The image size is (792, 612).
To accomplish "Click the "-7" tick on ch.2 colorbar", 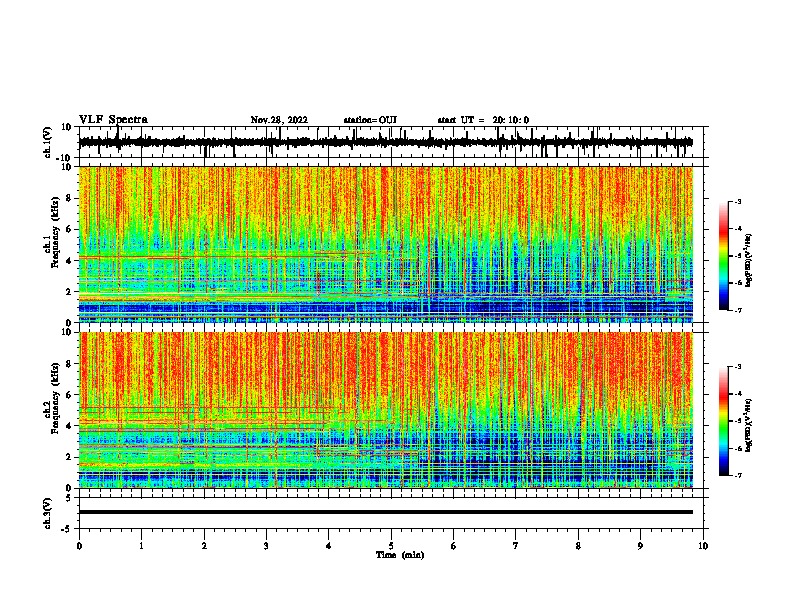I will click(x=737, y=475).
